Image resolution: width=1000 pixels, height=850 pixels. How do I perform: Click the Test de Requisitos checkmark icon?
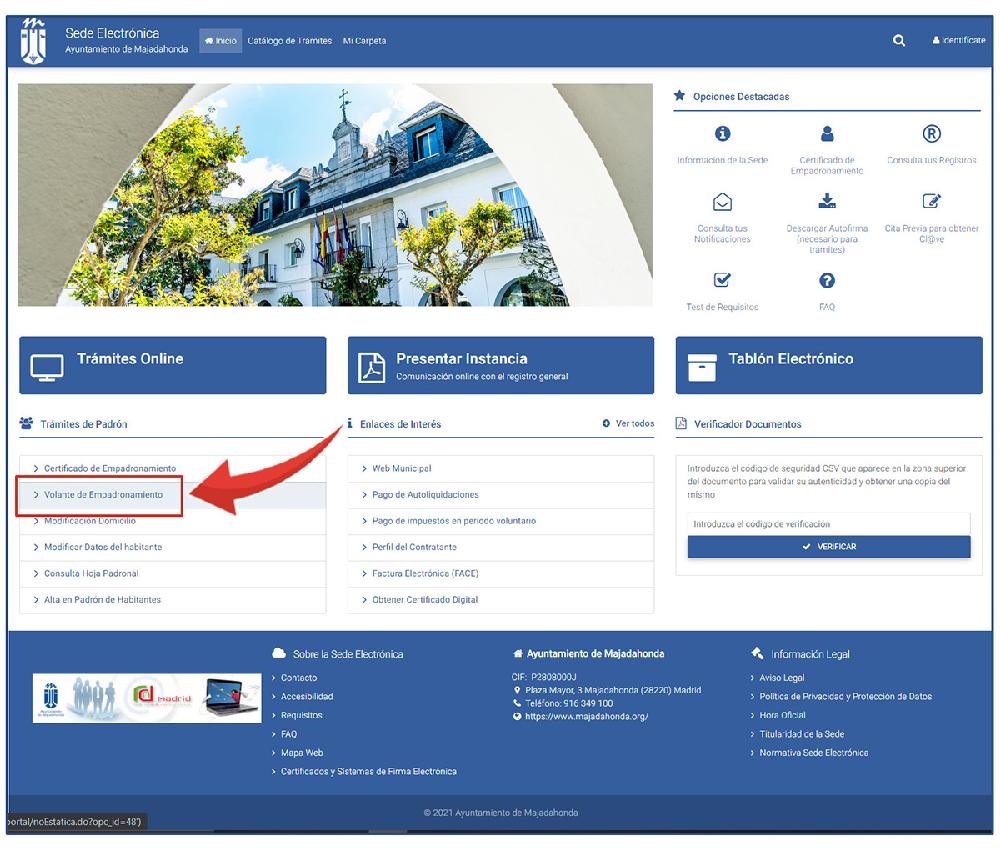(x=722, y=280)
